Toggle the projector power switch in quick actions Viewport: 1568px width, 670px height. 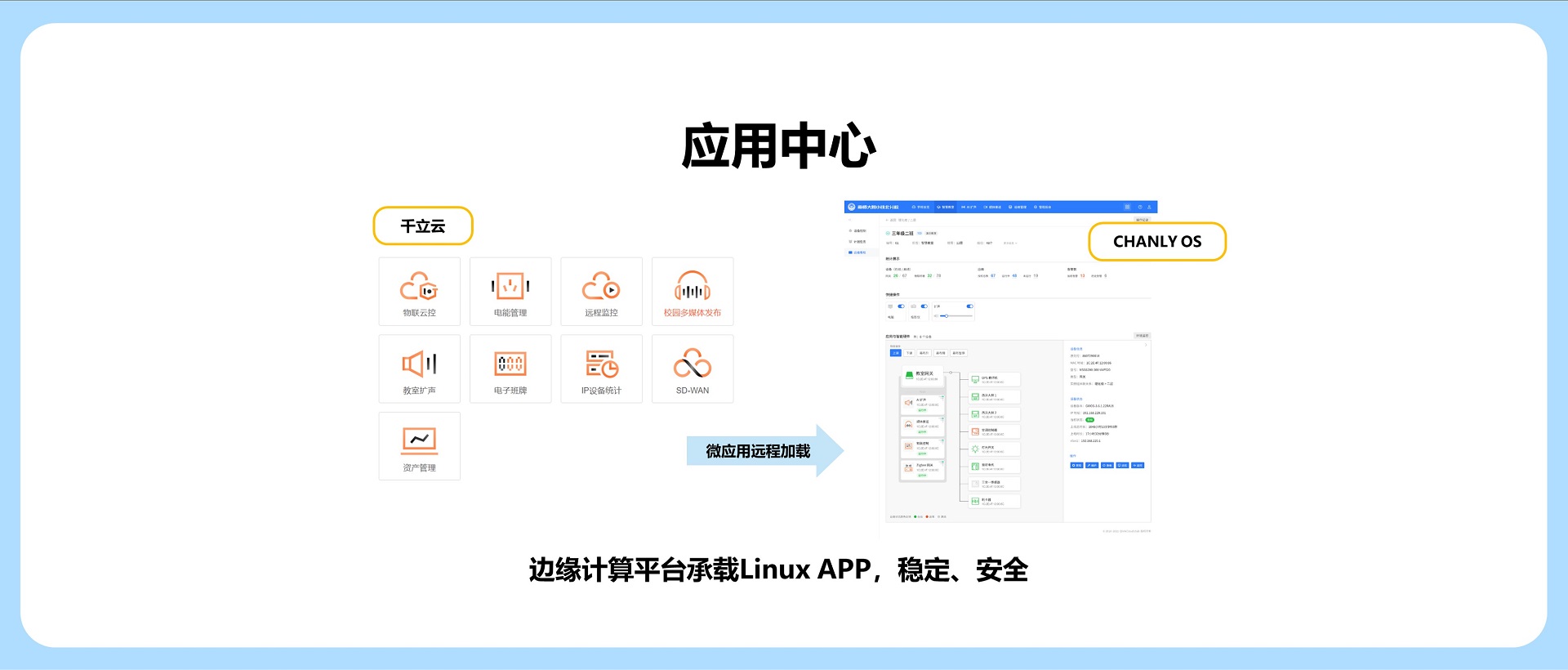924,306
